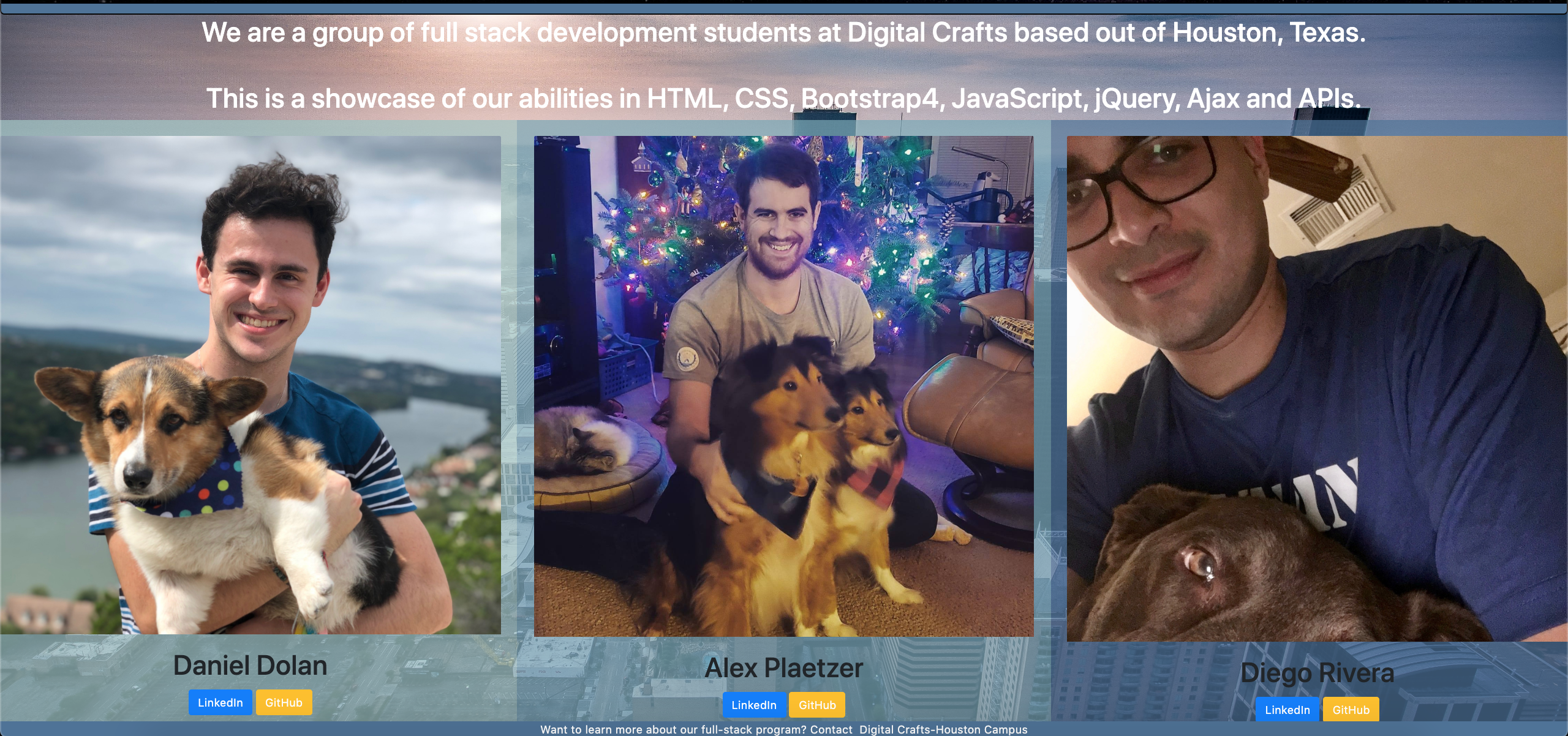Open Diego Rivera's LinkedIn button
This screenshot has width=1568, height=736.
[1287, 710]
